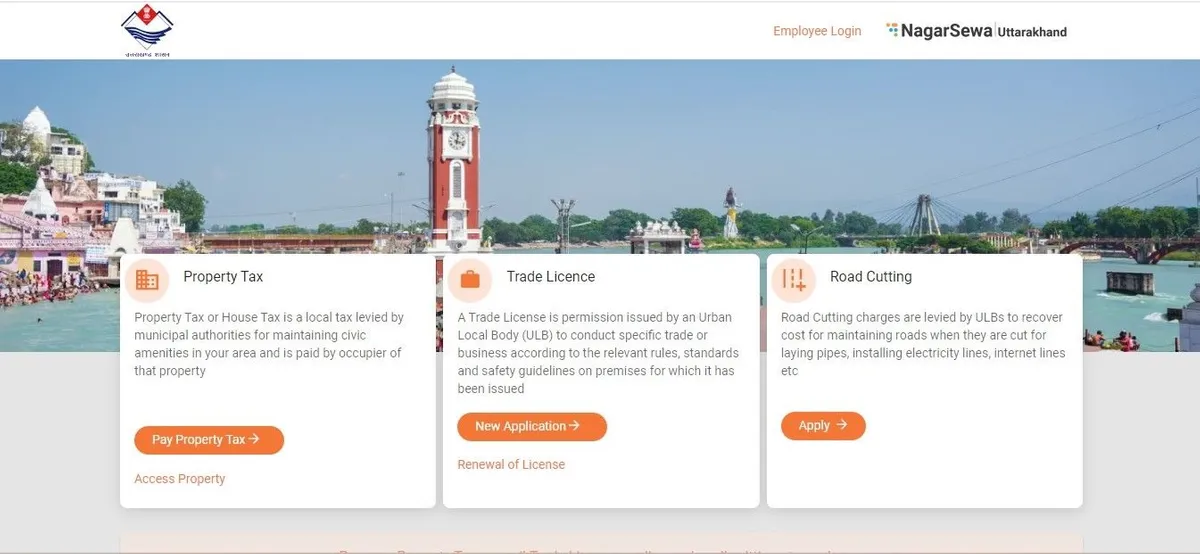This screenshot has width=1200, height=554.
Task: Open the Access Property link
Action: 180,479
